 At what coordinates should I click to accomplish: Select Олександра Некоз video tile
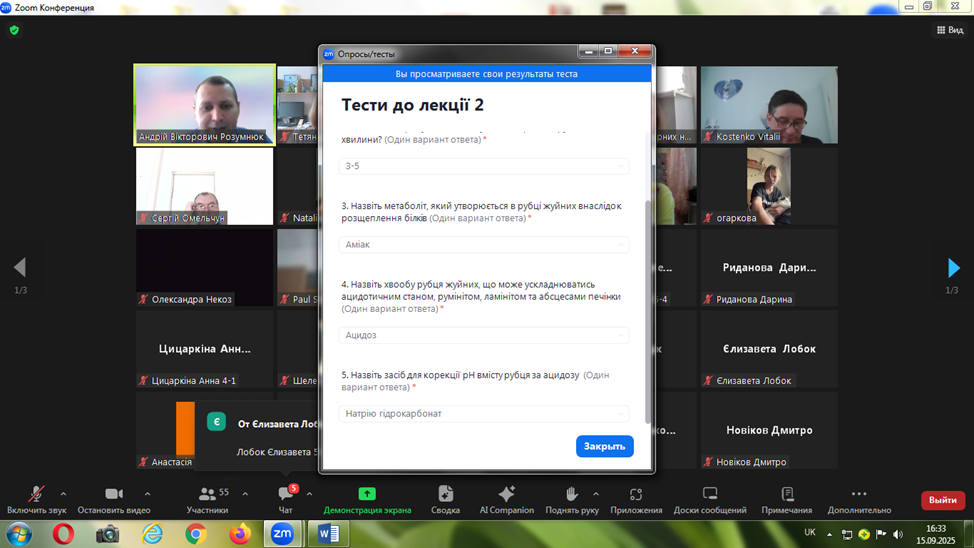pyautogui.click(x=204, y=268)
